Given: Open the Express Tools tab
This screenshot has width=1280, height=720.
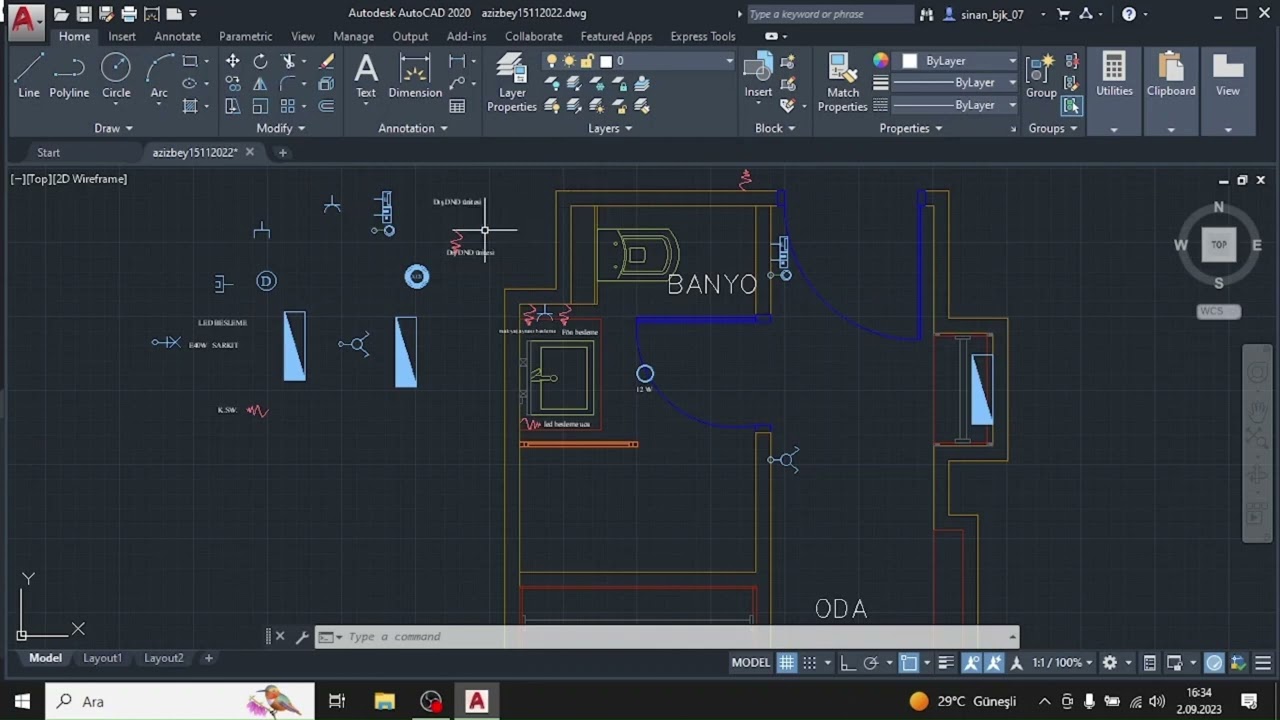Looking at the screenshot, I should [x=703, y=36].
